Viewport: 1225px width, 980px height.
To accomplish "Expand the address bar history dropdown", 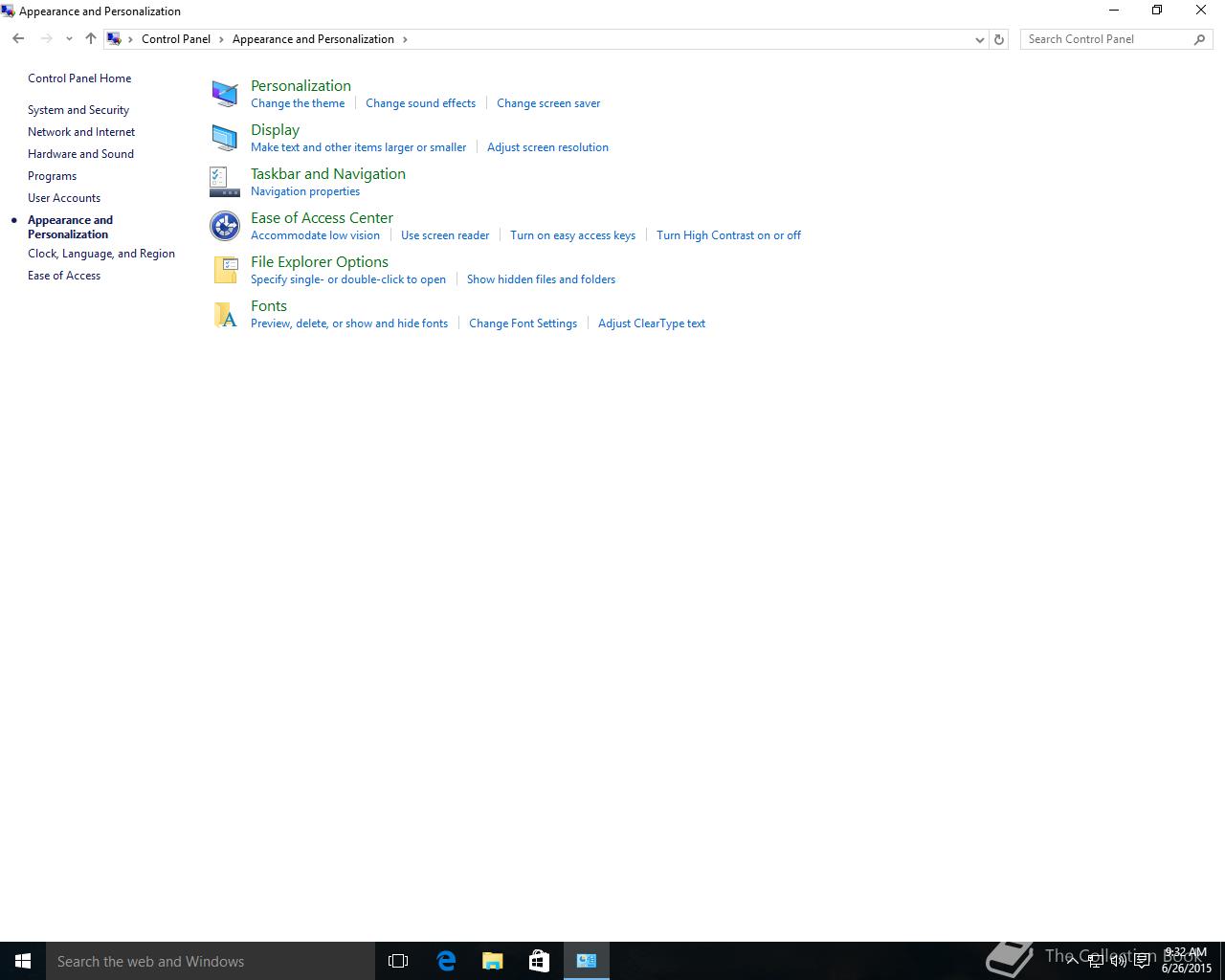I will pyautogui.click(x=979, y=39).
